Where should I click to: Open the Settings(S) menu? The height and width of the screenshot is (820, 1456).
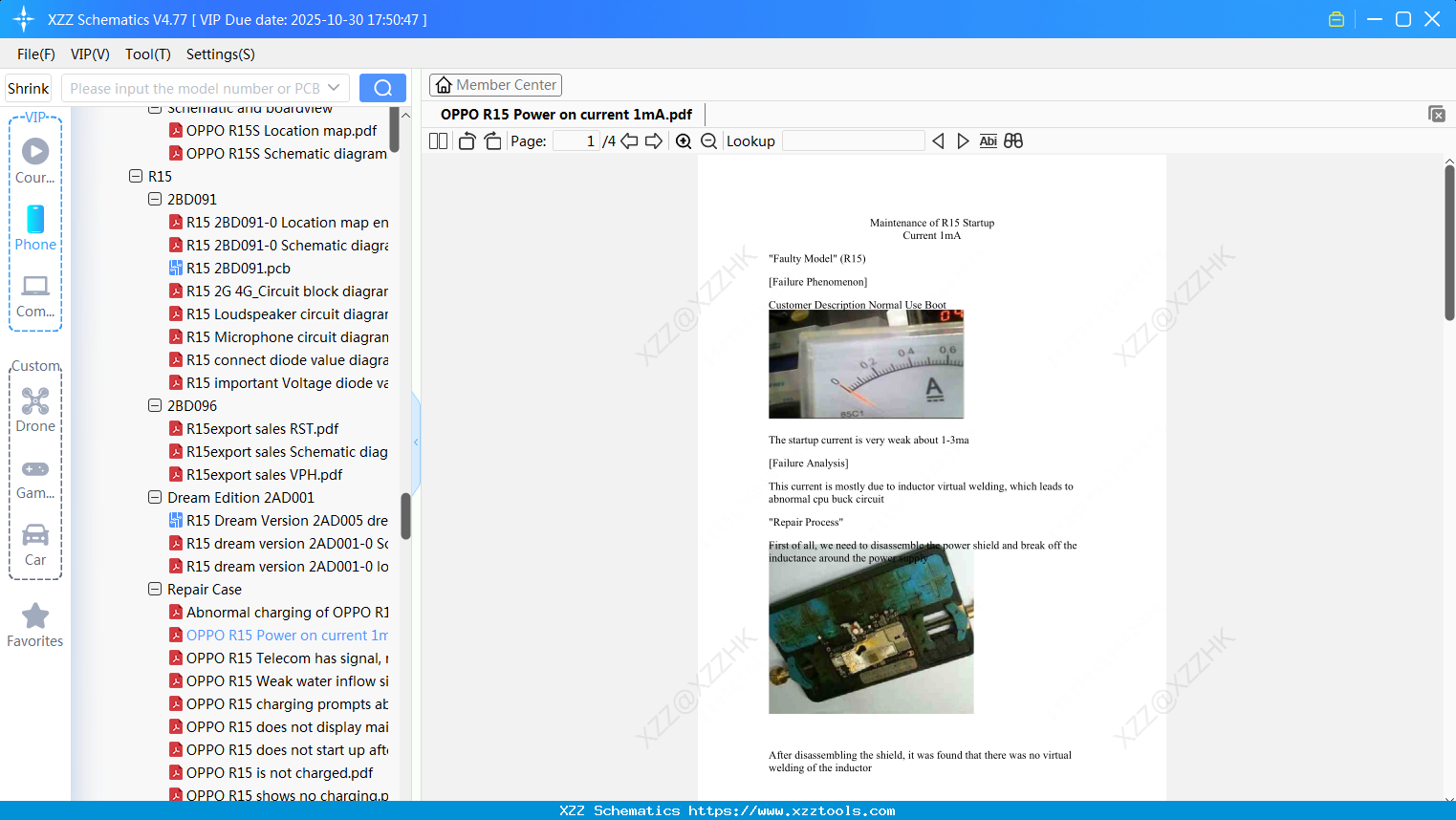(221, 54)
